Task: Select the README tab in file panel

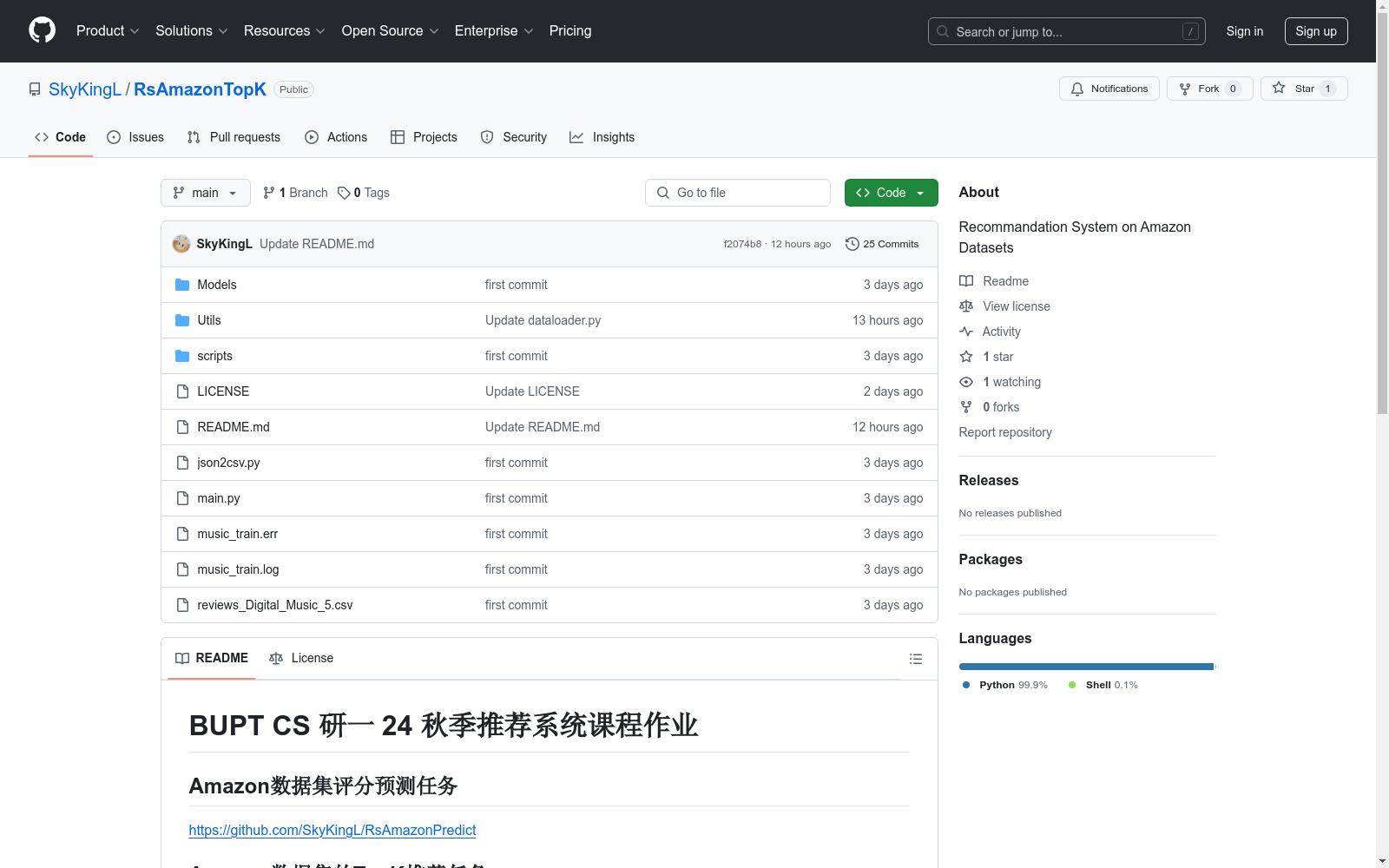Action: click(212, 658)
